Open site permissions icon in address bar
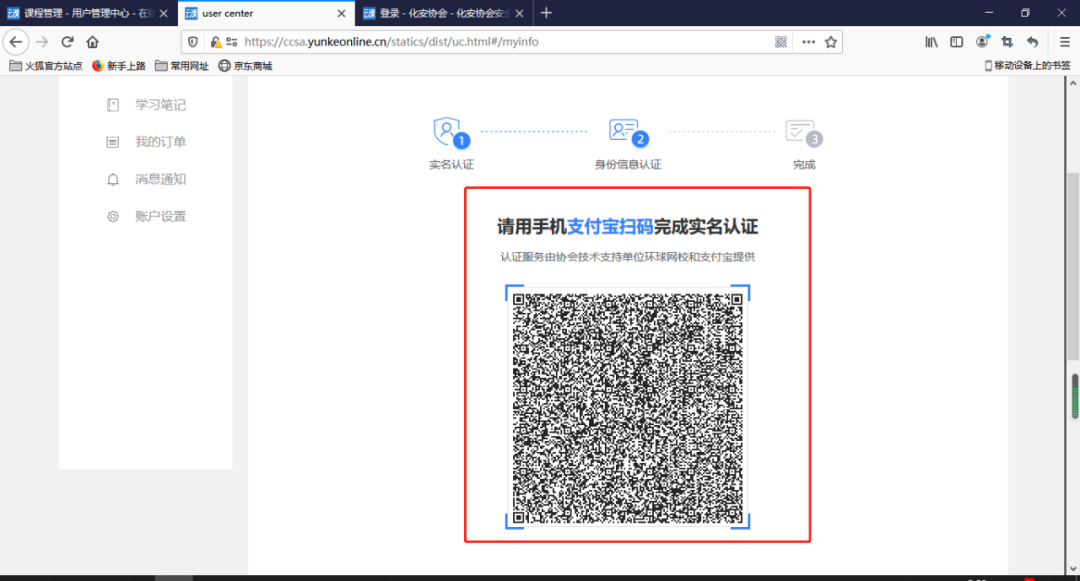Screen dimensions: 1080x581 click(x=231, y=42)
